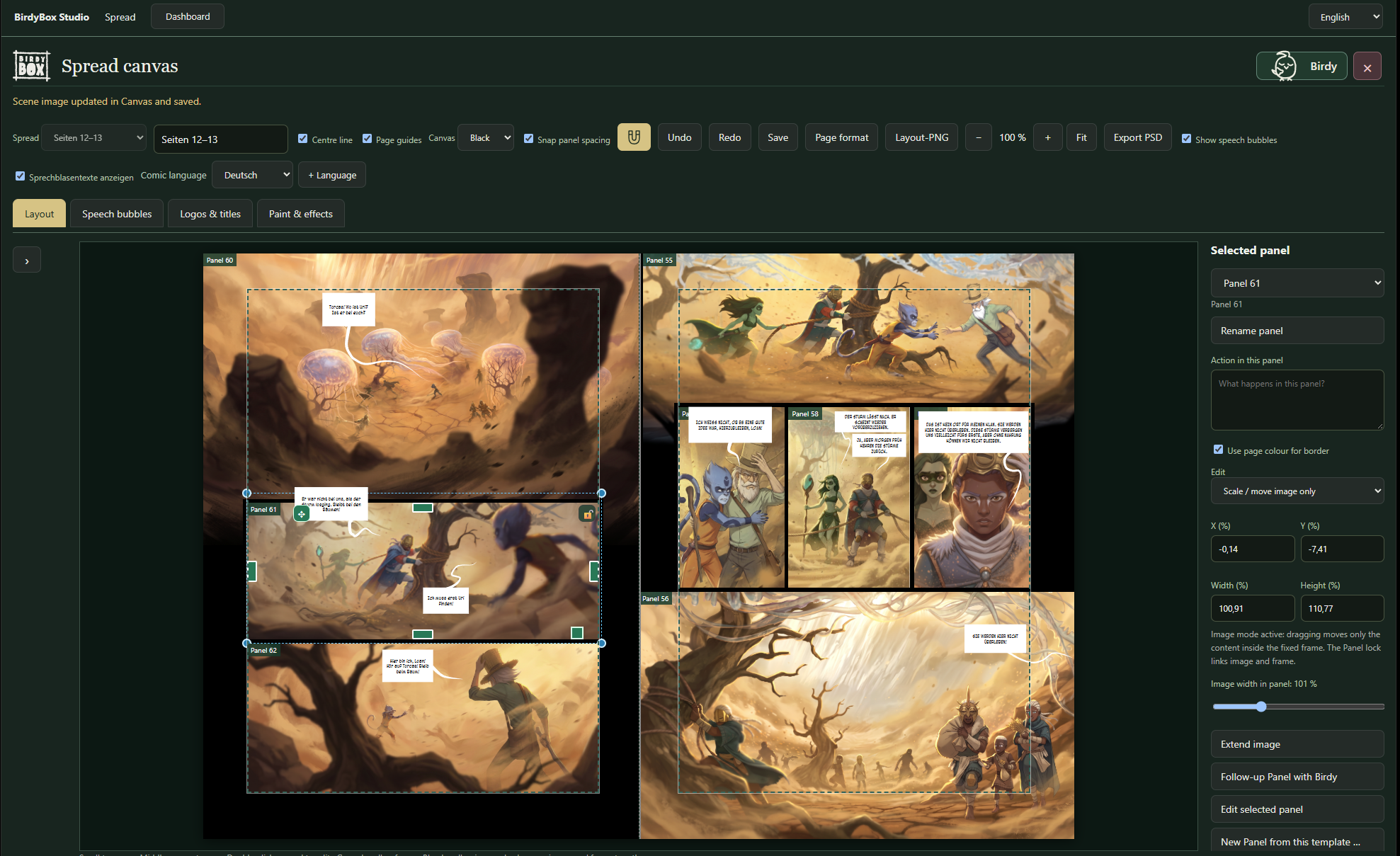Click the bottom-right corner handle of Panel 61
Viewport: 1400px width, 856px height.
[x=577, y=633]
